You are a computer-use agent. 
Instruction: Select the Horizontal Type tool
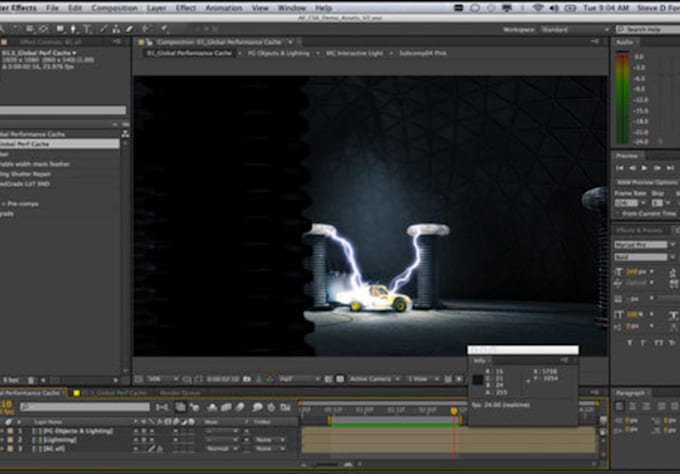pos(87,29)
